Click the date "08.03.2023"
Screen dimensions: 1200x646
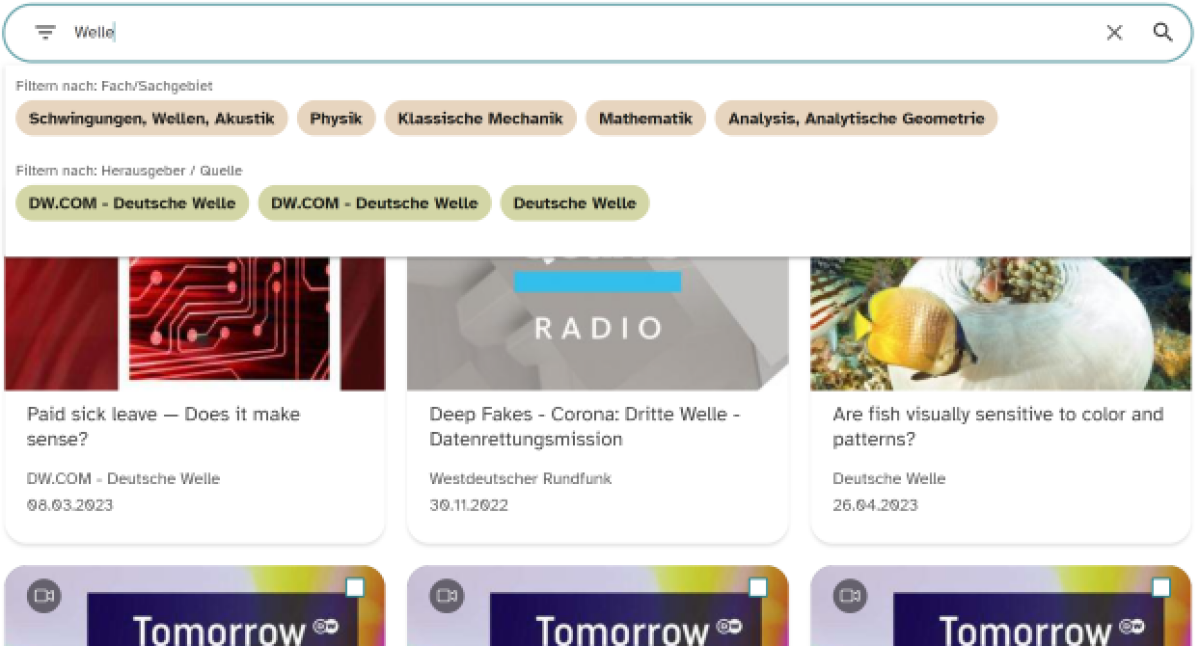tap(70, 505)
